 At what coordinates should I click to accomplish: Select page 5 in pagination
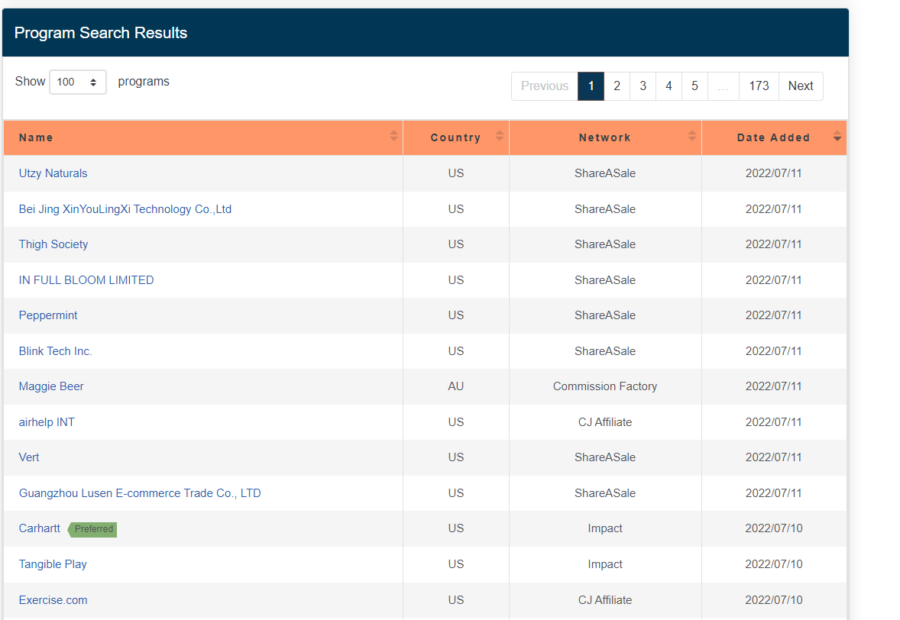(694, 86)
